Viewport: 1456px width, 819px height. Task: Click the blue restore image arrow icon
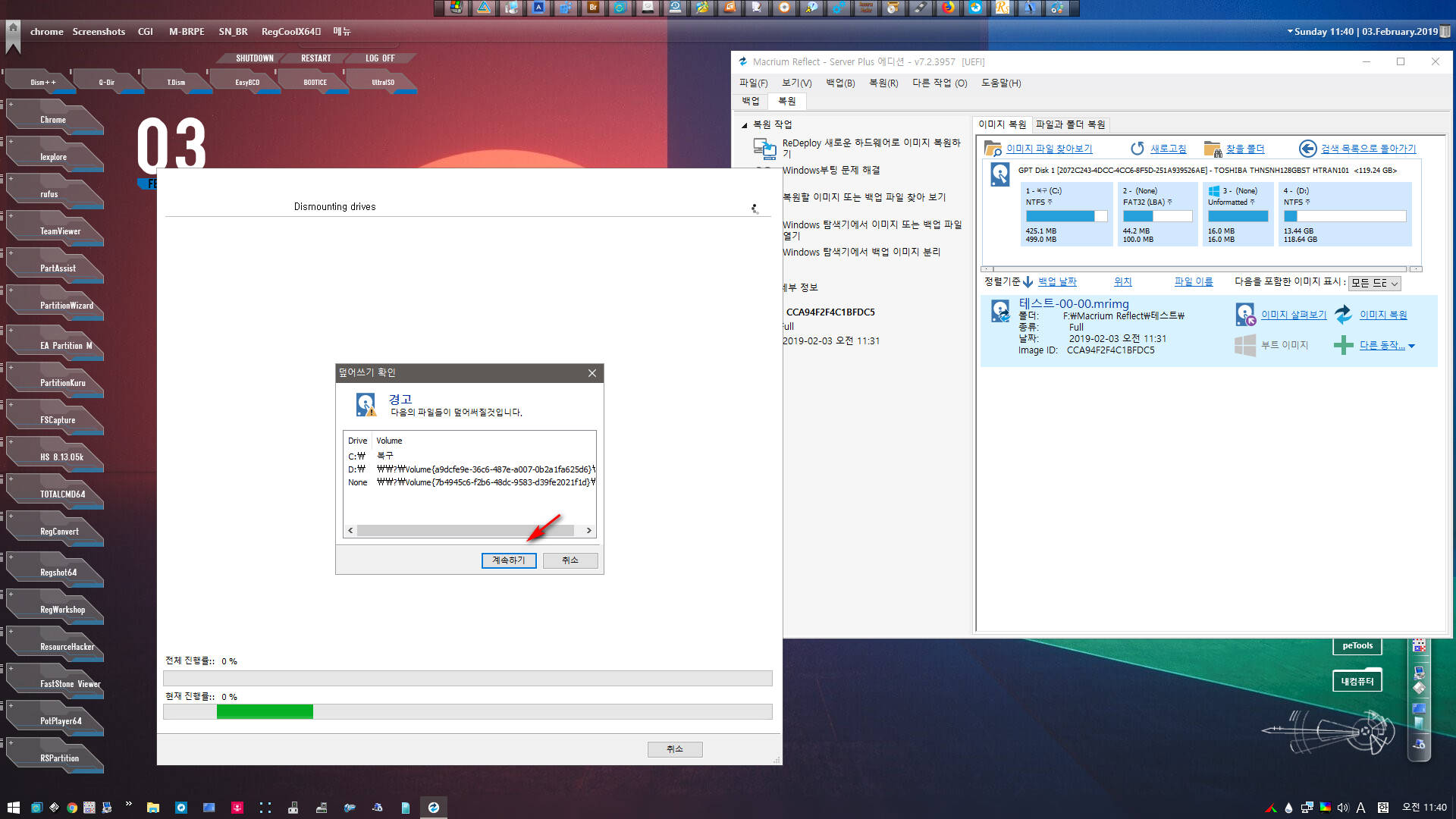click(x=1343, y=314)
